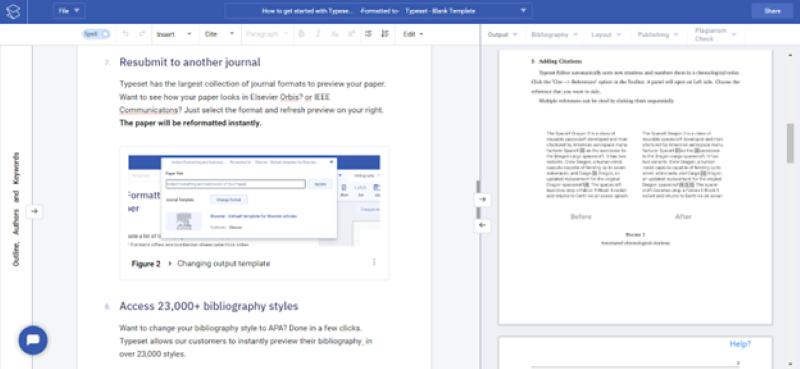Viewport: 800px width, 369px height.
Task: Click the 'Adding Citations' heading in the preview
Action: pyautogui.click(x=559, y=61)
